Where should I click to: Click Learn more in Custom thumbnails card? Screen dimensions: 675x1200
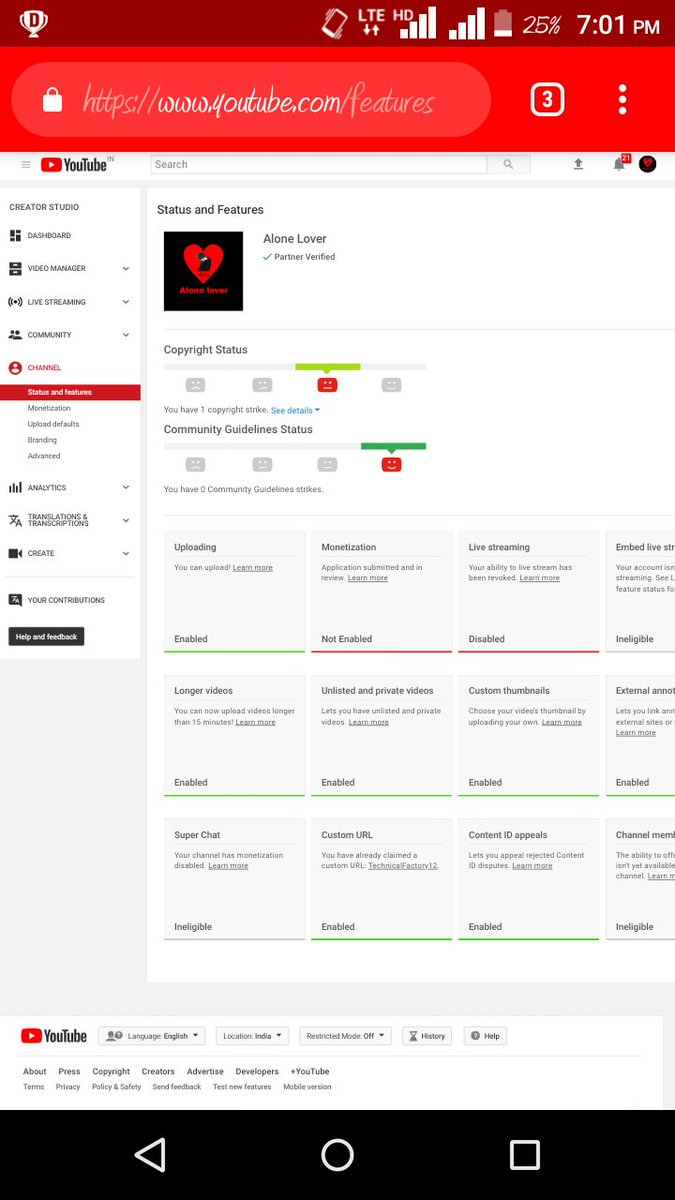[x=562, y=722]
